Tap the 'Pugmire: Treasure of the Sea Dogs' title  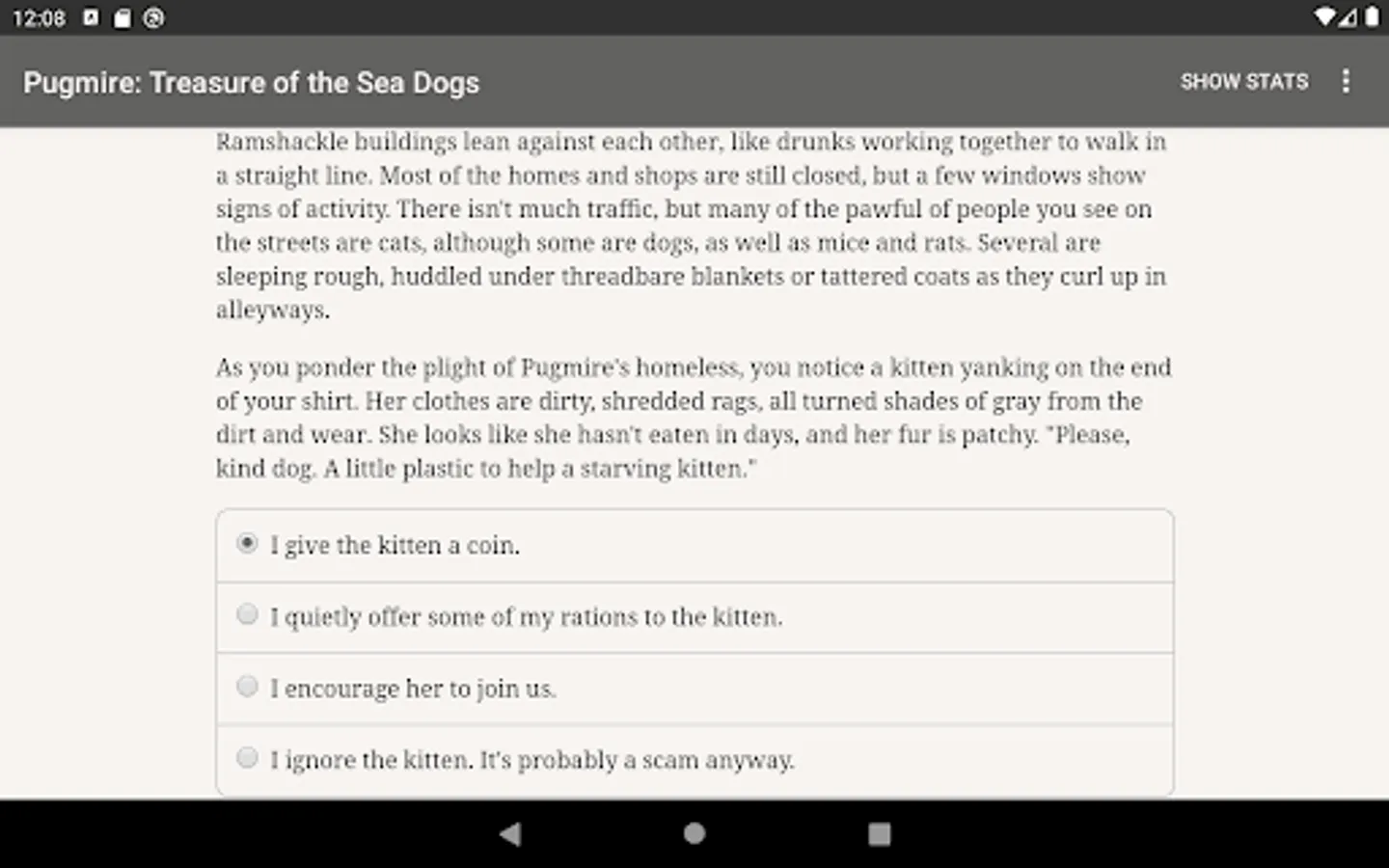(x=251, y=83)
